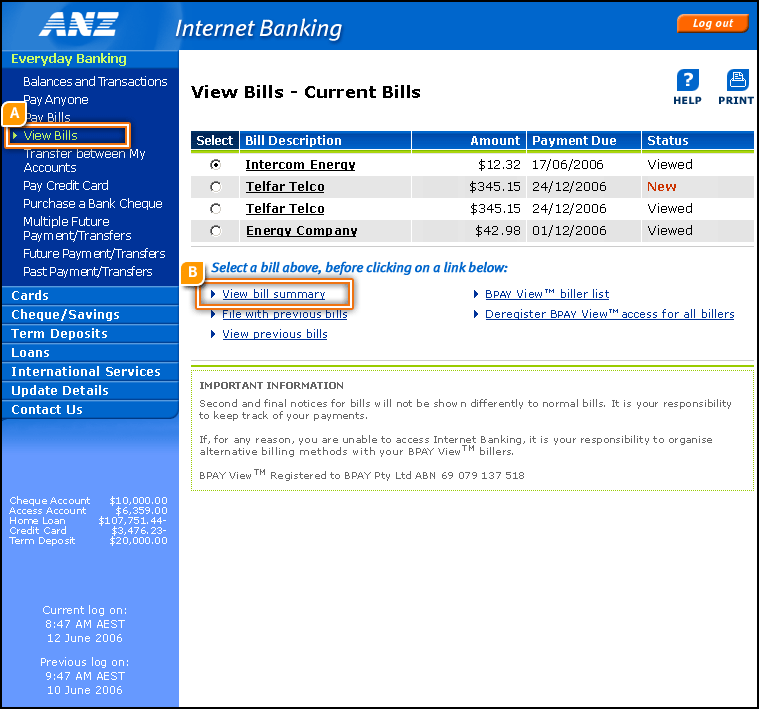This screenshot has width=759, height=709.
Task: Click the Print printer icon
Action: pyautogui.click(x=737, y=80)
